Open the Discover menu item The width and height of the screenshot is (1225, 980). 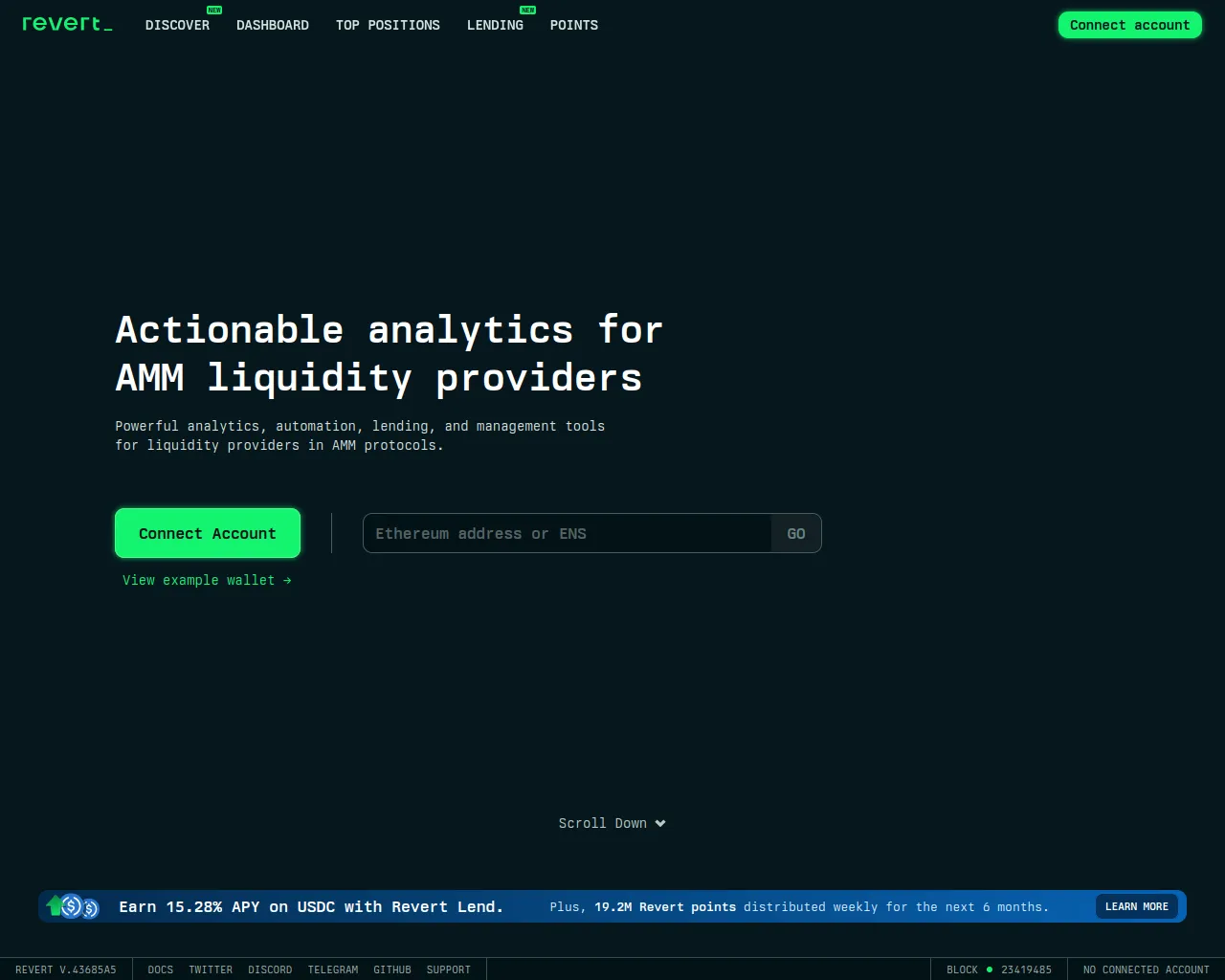[x=177, y=25]
